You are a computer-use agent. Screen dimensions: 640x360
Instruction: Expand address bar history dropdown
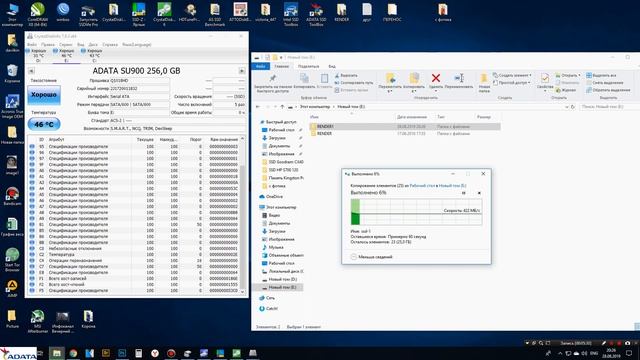coord(567,107)
